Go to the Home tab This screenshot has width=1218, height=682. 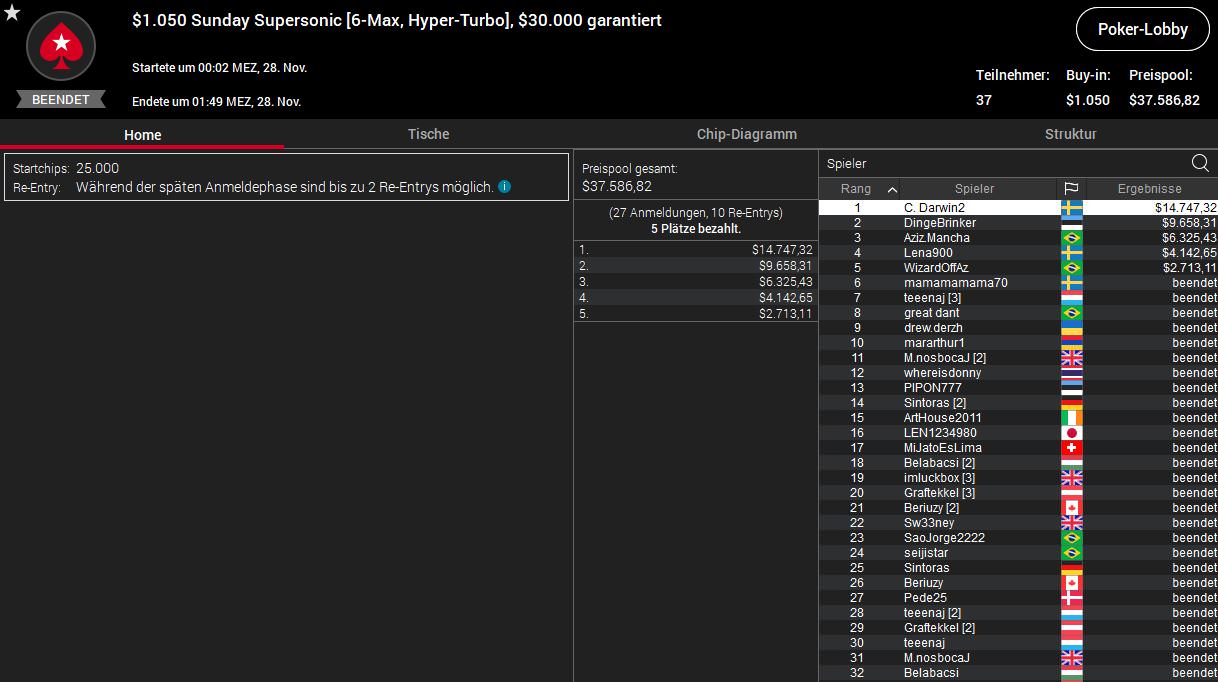click(142, 135)
